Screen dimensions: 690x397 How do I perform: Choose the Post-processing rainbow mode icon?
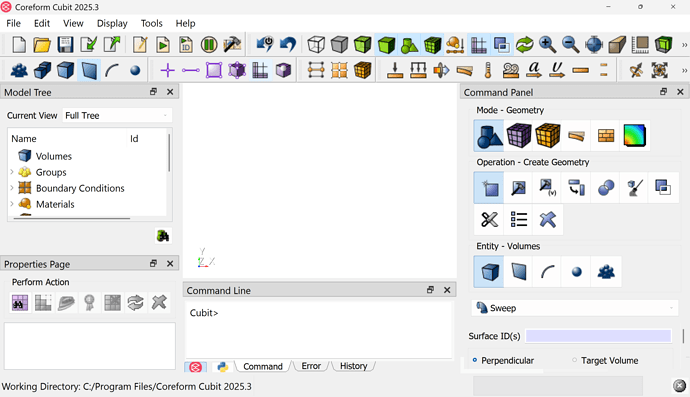pos(635,135)
